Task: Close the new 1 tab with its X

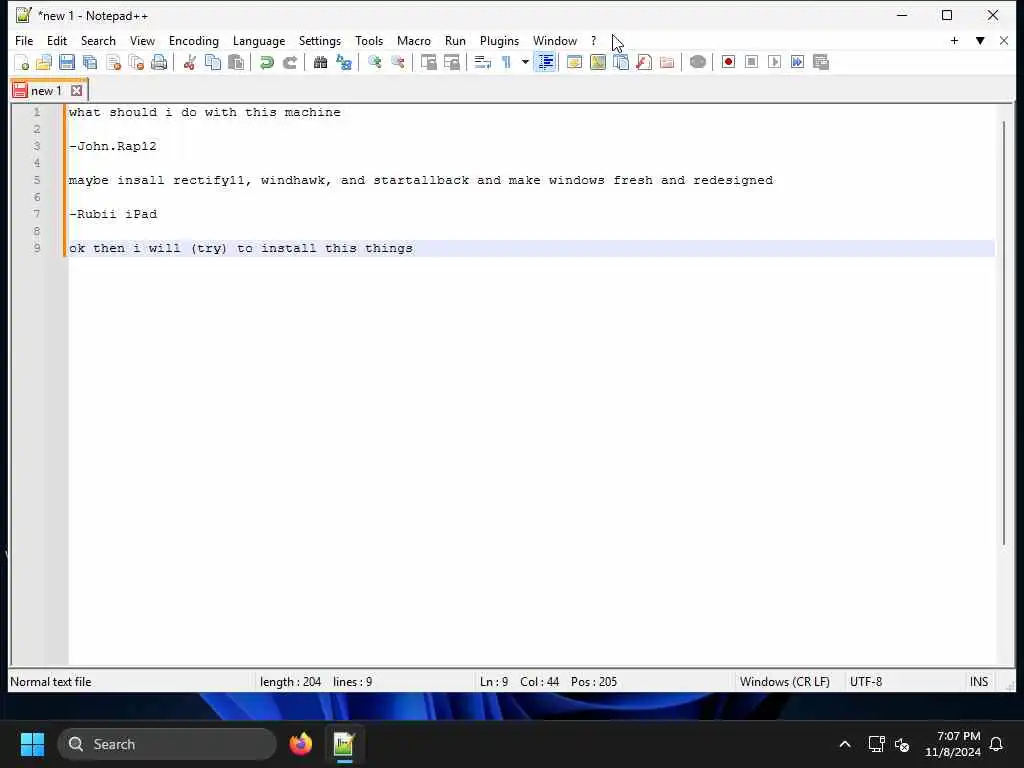Action: [76, 91]
